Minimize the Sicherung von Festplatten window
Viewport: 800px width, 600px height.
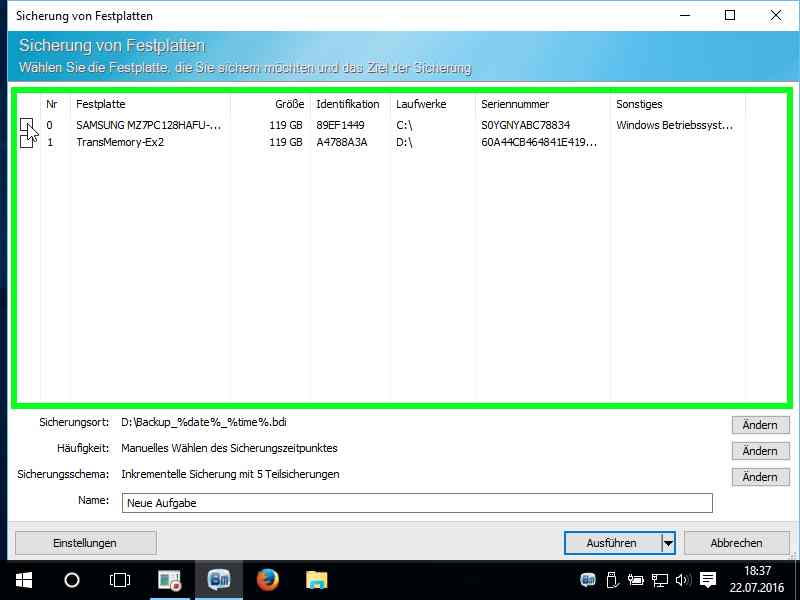685,16
